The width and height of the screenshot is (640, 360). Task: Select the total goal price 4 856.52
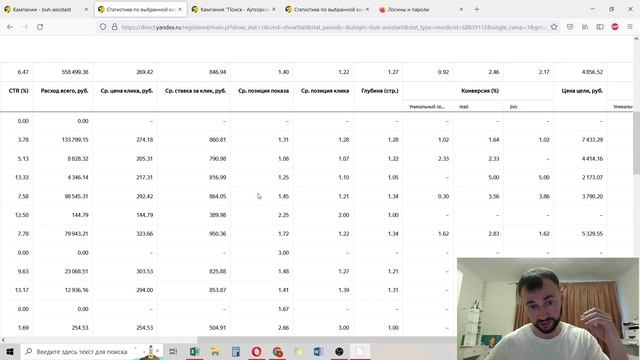593,72
